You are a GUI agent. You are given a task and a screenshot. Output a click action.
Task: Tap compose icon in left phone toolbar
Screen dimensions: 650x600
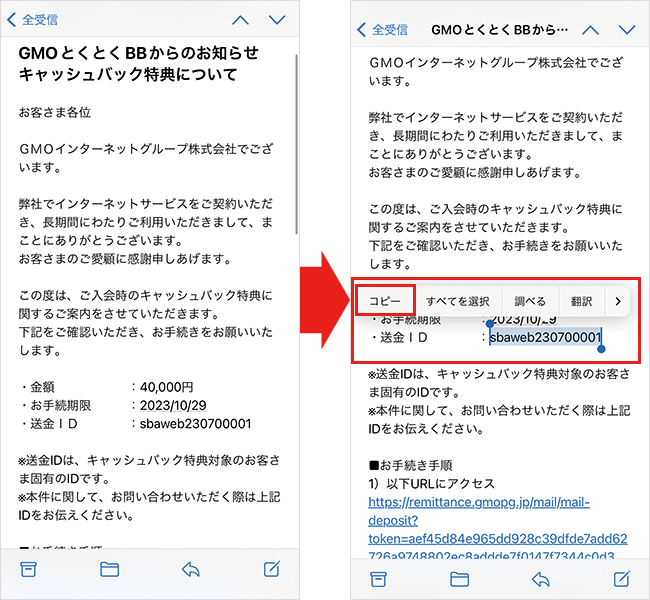(271, 569)
